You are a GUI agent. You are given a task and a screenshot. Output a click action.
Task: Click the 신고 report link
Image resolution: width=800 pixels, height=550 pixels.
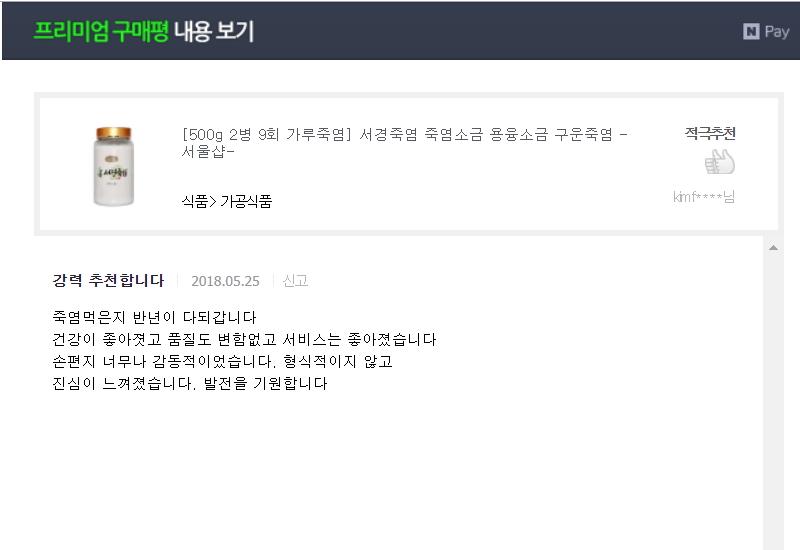click(295, 281)
